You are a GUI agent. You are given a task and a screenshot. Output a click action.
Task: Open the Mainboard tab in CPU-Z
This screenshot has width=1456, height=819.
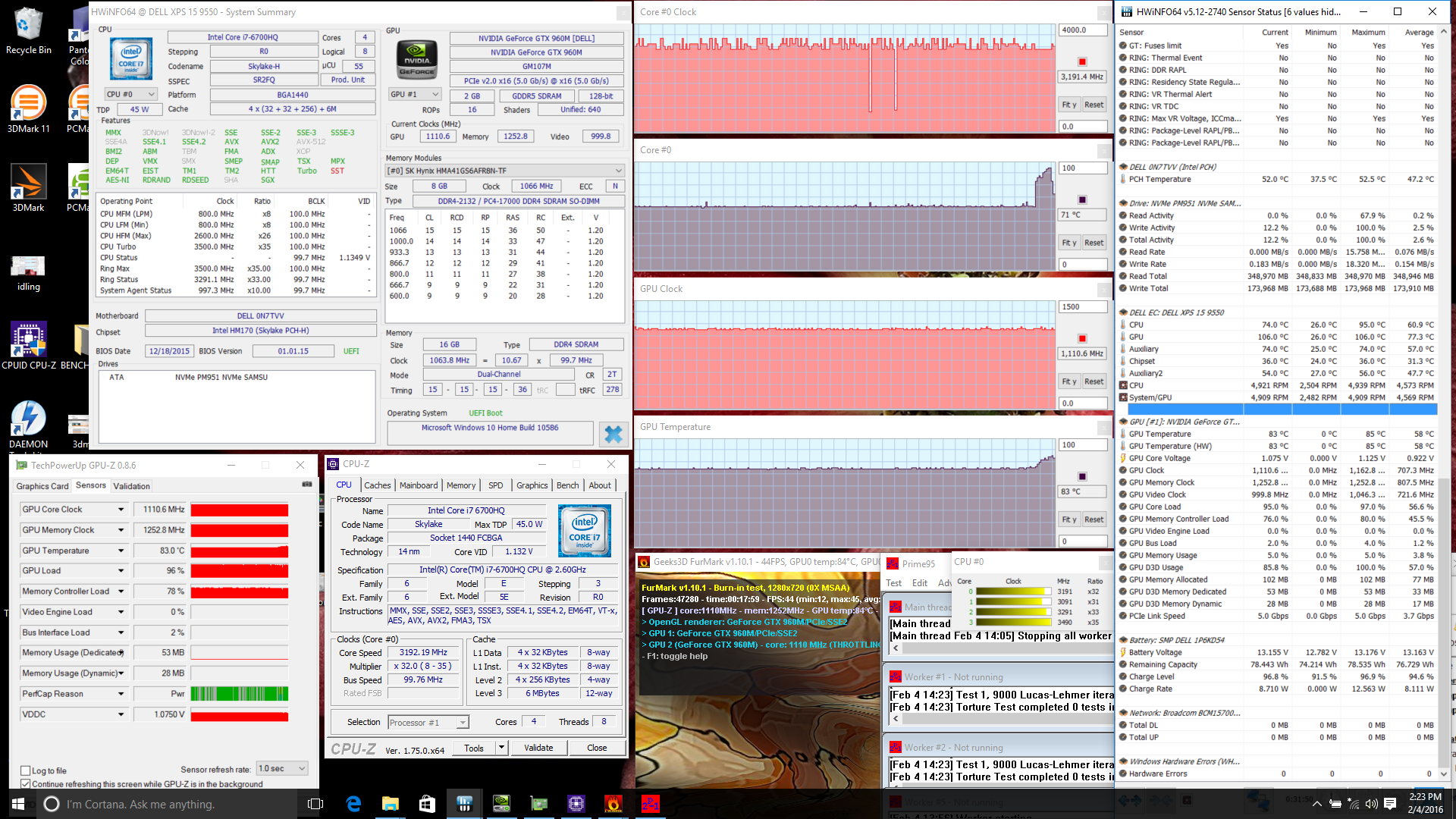tap(419, 485)
